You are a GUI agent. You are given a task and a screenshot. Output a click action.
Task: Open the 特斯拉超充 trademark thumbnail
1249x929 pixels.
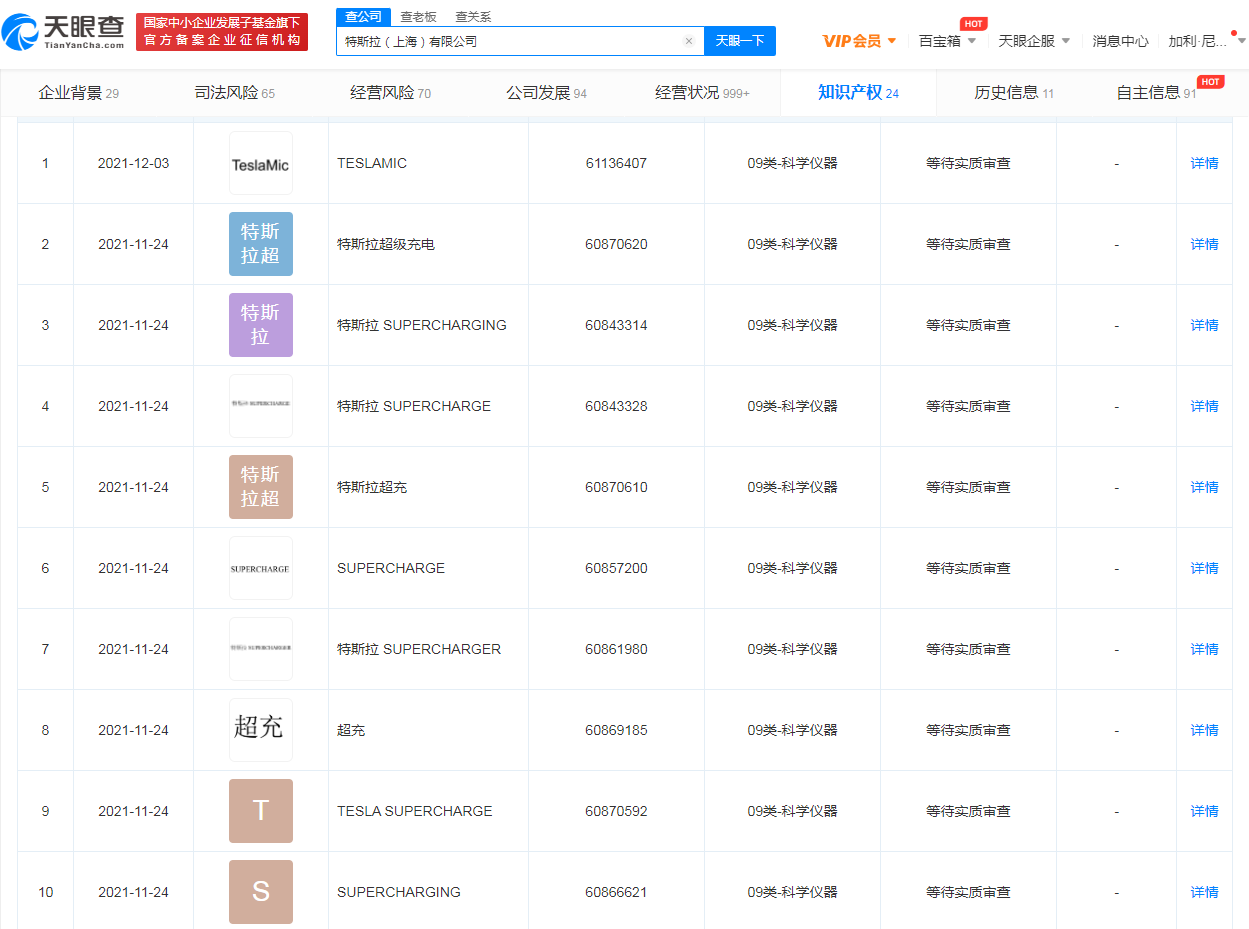point(261,487)
